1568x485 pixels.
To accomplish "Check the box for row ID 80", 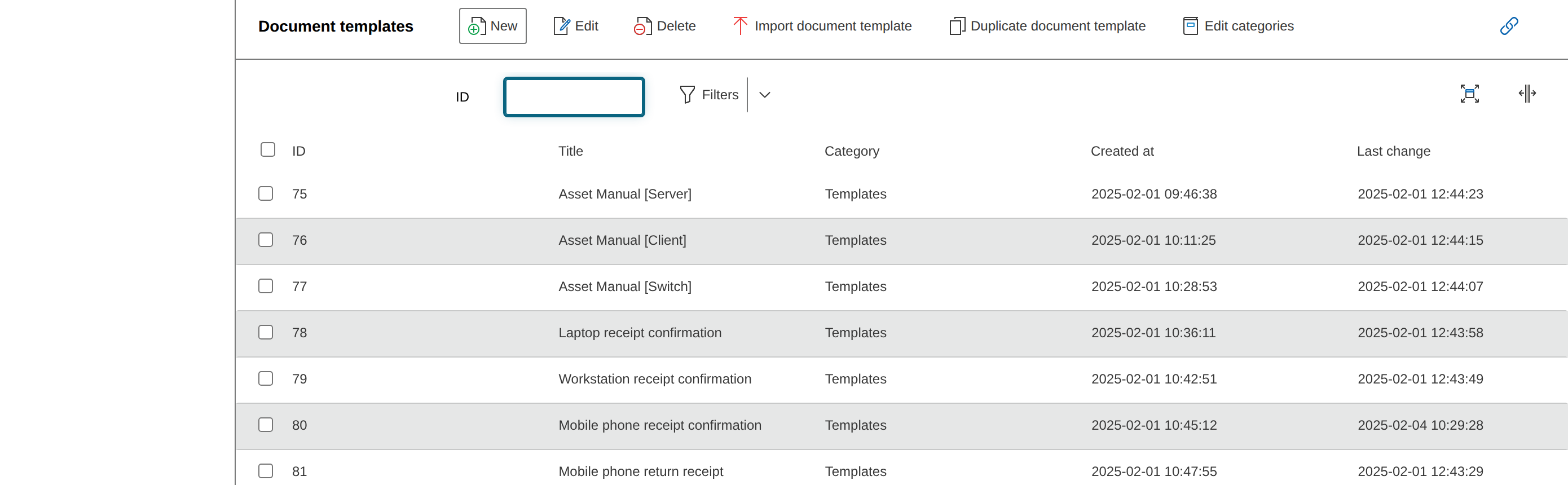I will click(266, 425).
